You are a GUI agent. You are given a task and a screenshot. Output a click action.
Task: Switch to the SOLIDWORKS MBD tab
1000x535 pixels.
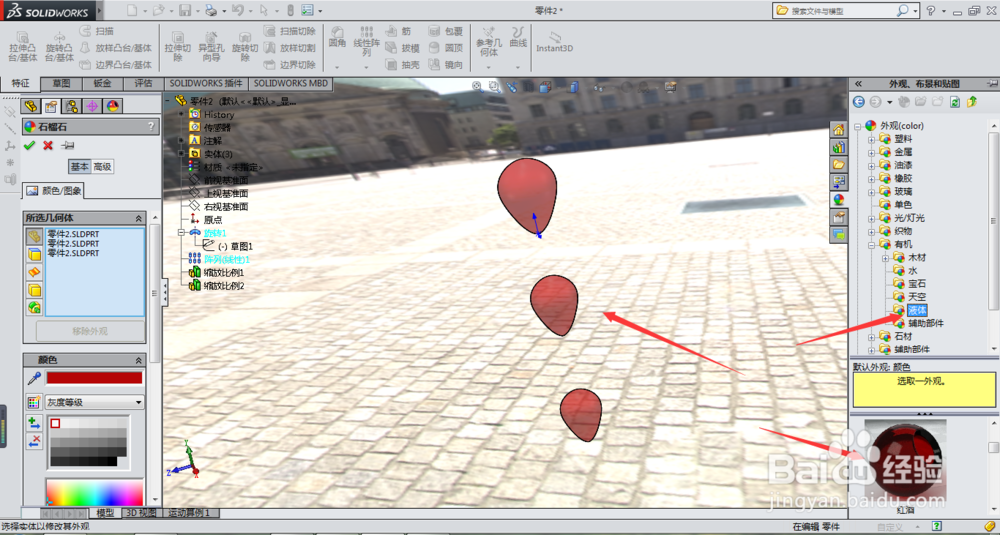(x=291, y=83)
